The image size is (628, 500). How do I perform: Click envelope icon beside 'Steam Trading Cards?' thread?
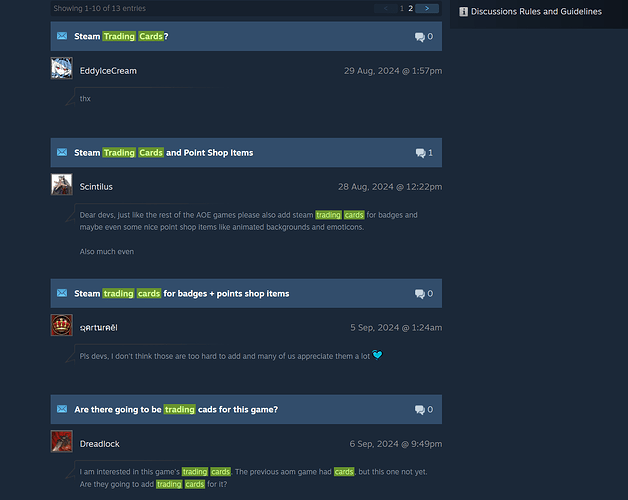click(62, 36)
